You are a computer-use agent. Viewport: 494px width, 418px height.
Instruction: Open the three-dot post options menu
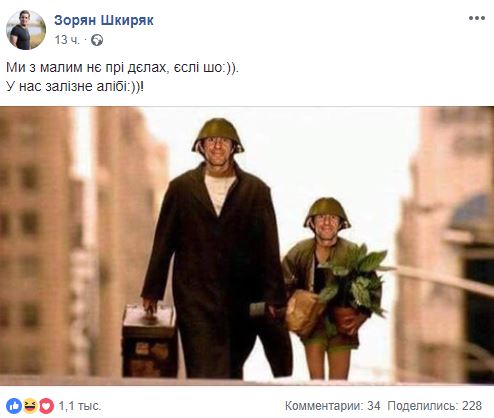(x=477, y=18)
